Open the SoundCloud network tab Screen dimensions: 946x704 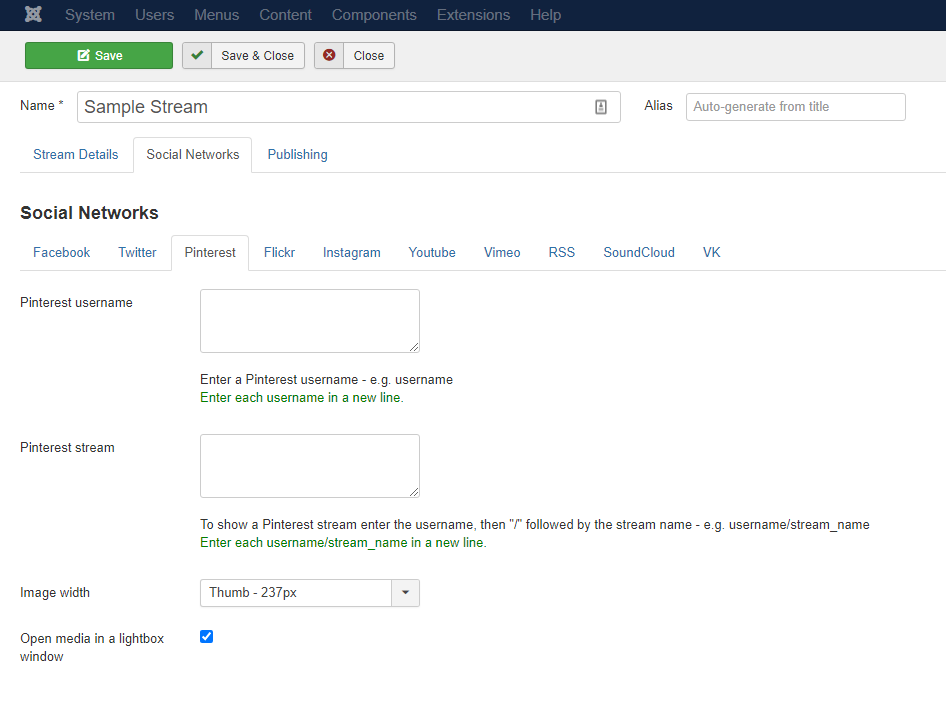[639, 252]
